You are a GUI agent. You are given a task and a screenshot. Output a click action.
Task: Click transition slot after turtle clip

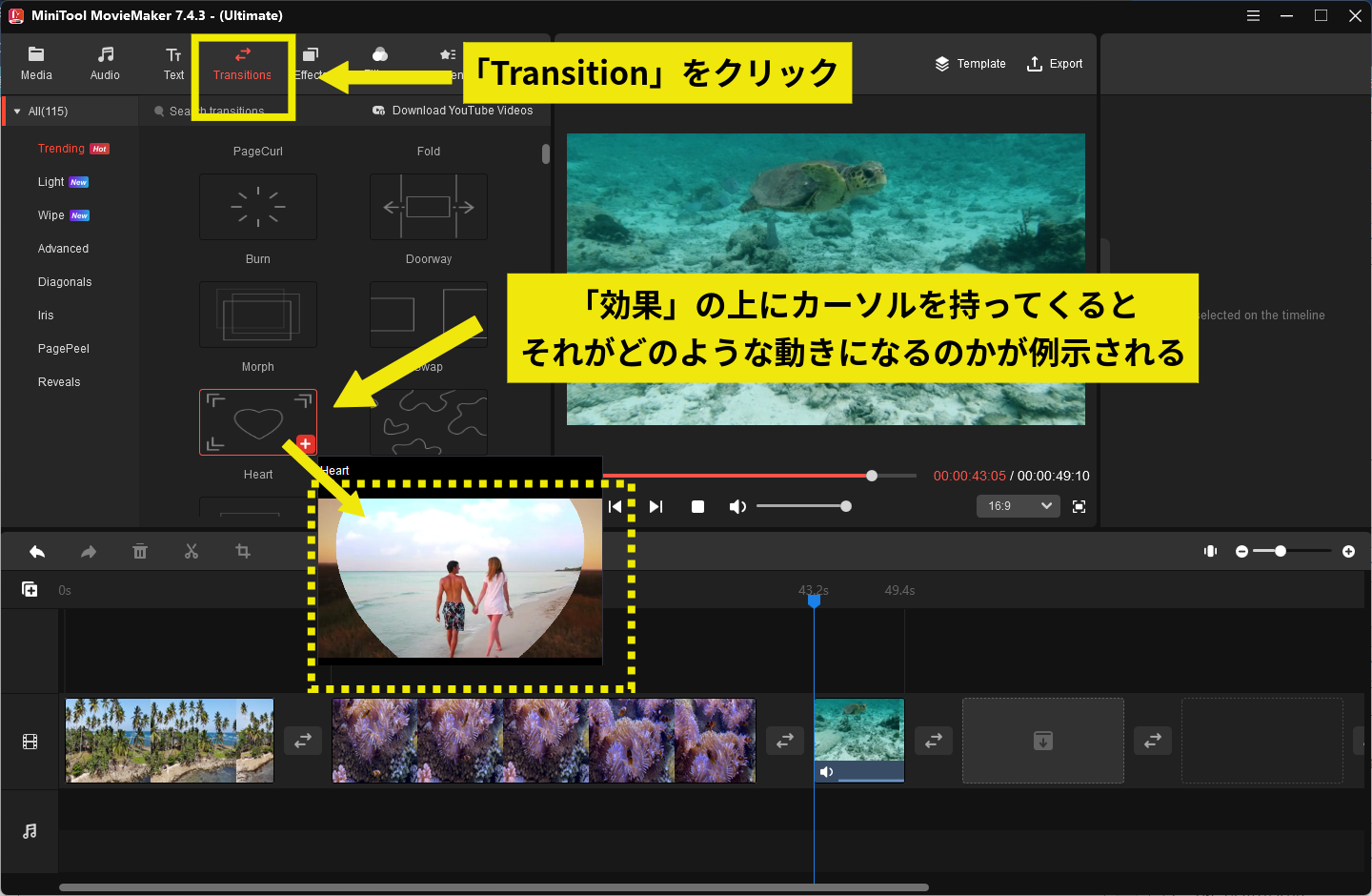(x=934, y=741)
